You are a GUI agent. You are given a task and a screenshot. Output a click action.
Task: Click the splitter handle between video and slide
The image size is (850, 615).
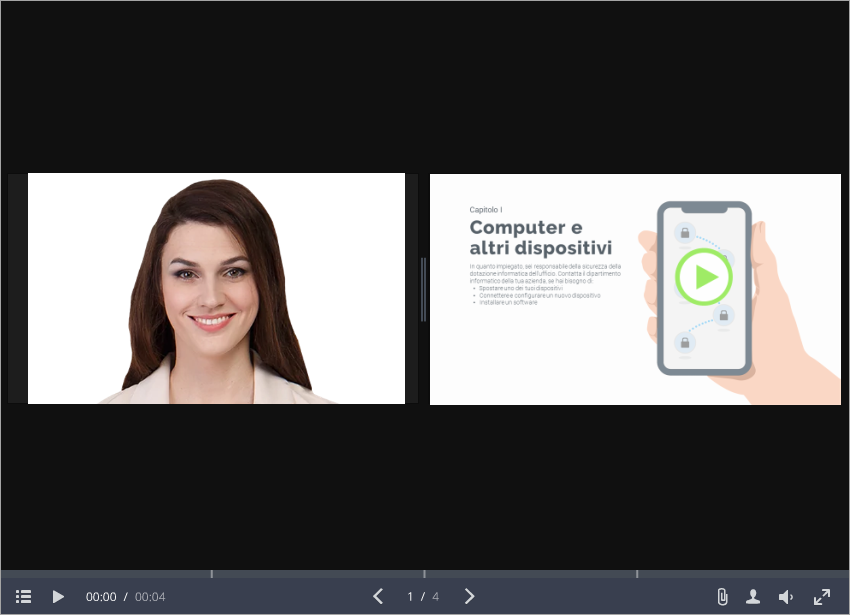[x=424, y=289]
